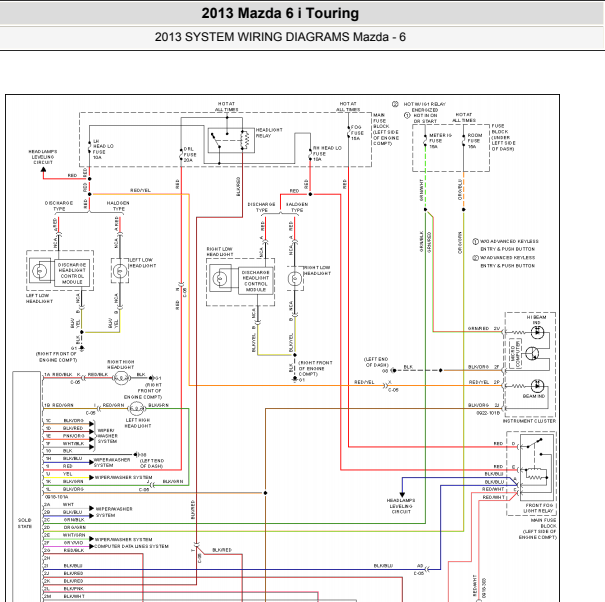Click the ROOM fuse 15A symbol
Screen dimensions: 605x602
click(464, 140)
